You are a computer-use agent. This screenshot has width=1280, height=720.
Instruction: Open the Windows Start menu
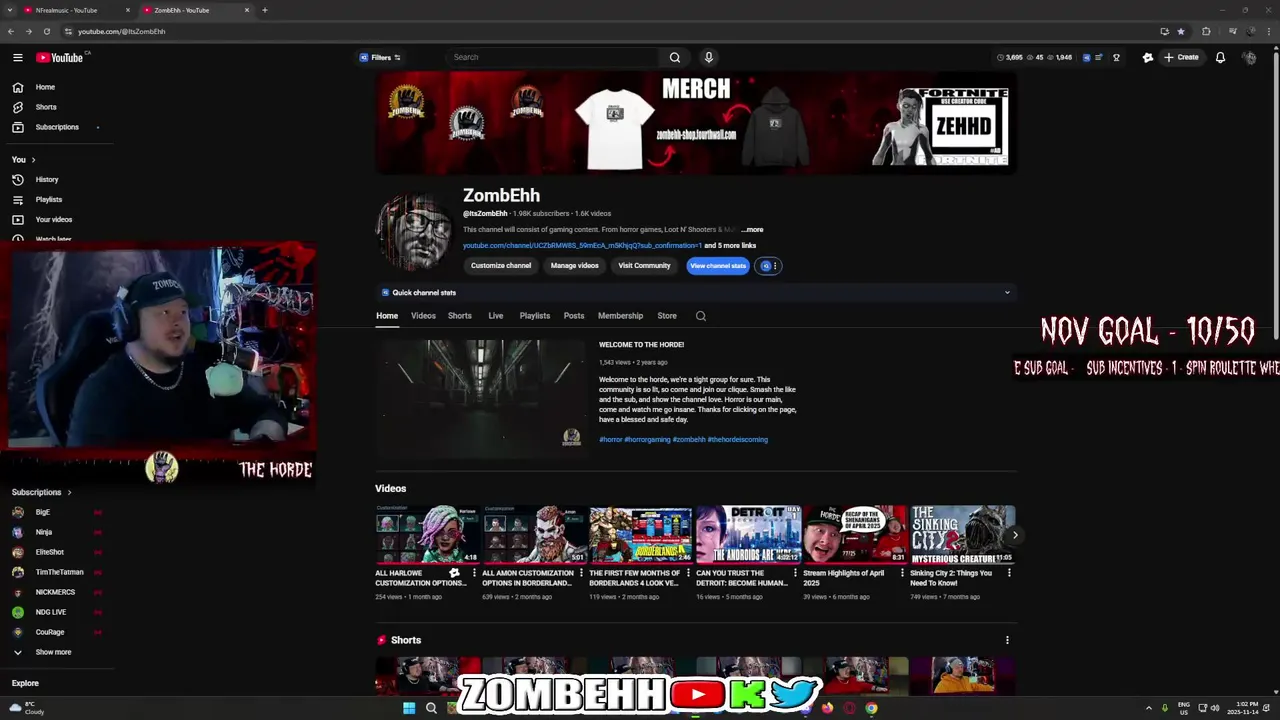(409, 708)
